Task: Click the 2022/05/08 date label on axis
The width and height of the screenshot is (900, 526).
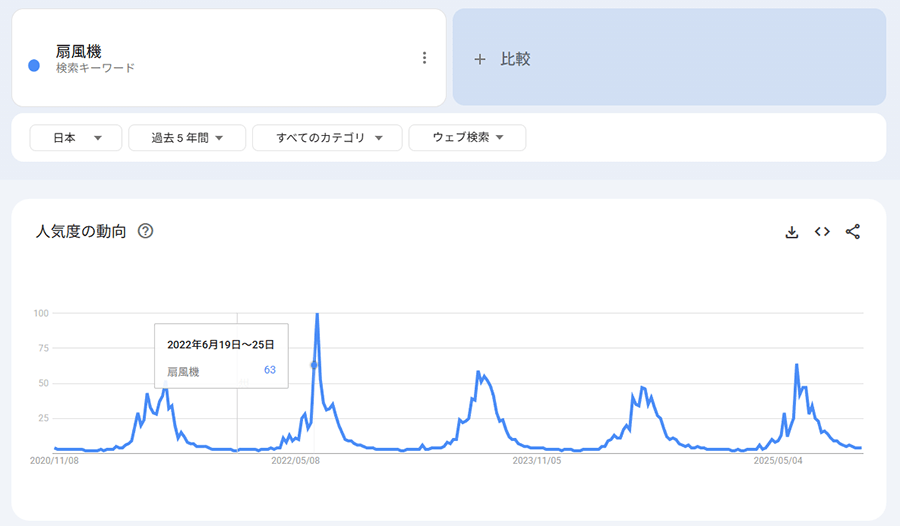Action: [295, 461]
